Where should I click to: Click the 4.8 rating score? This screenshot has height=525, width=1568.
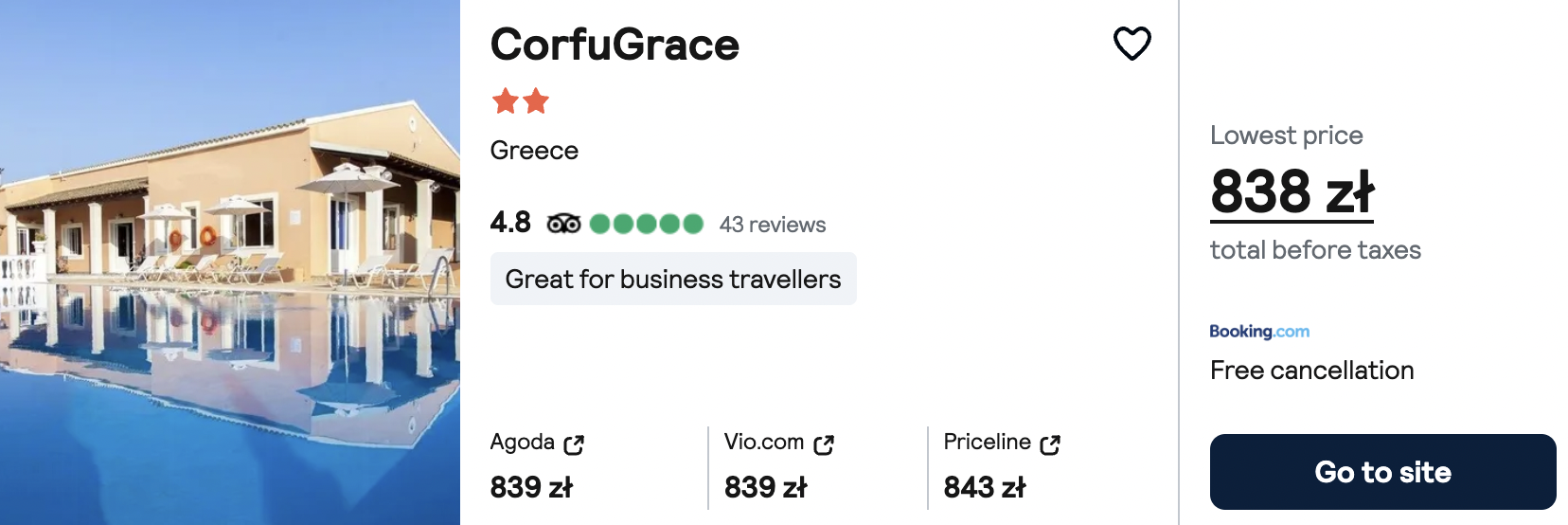click(510, 223)
